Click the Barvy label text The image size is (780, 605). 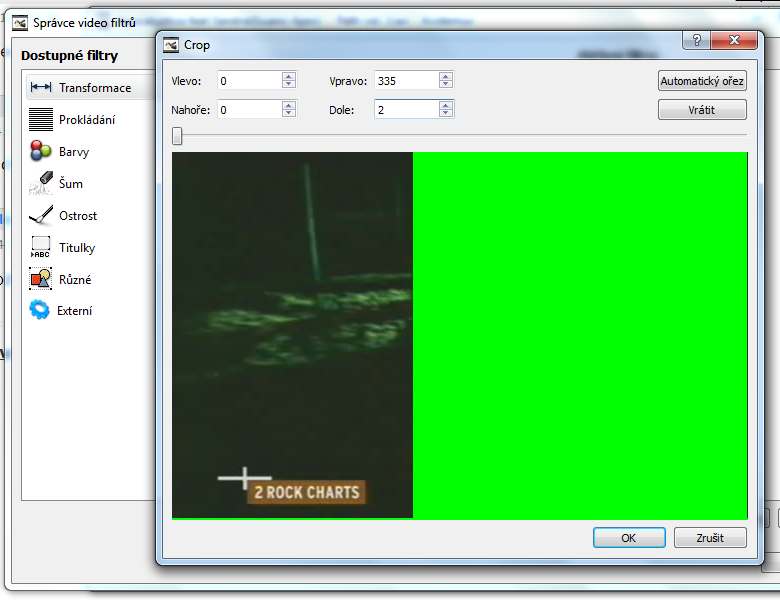(74, 152)
